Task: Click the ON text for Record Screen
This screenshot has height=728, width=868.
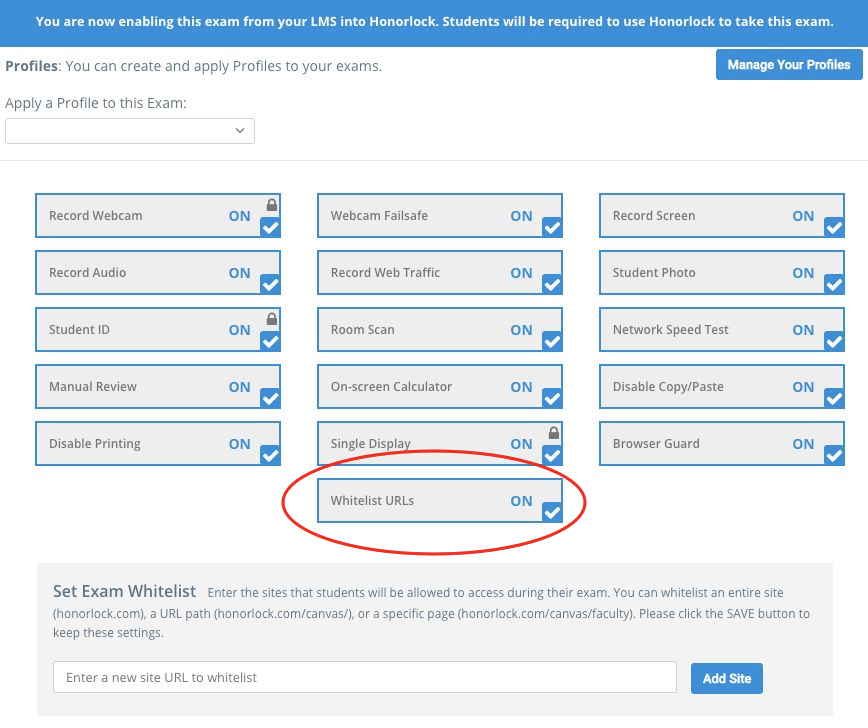Action: pyautogui.click(x=803, y=216)
